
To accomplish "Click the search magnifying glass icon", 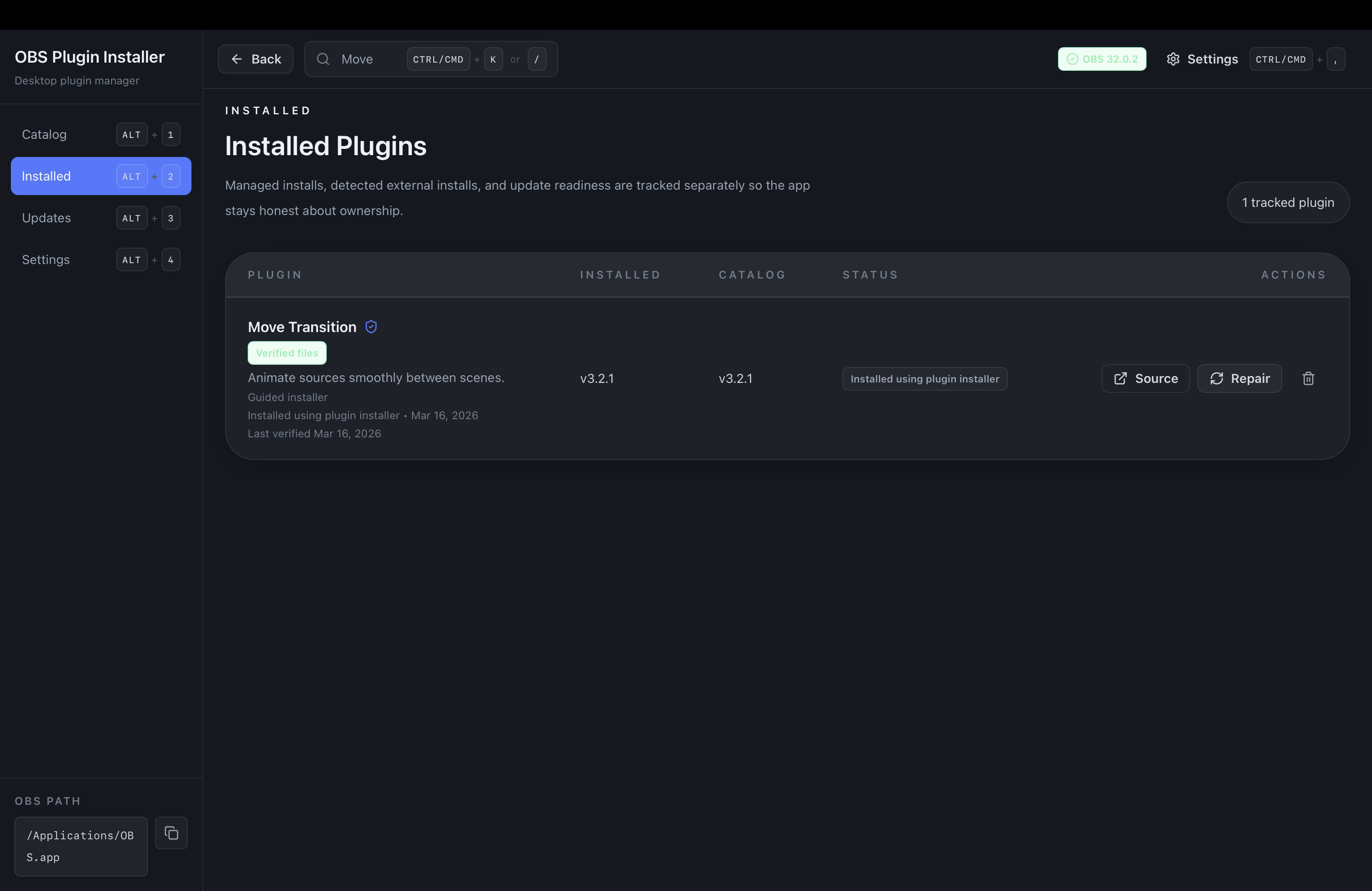I will pyautogui.click(x=323, y=59).
